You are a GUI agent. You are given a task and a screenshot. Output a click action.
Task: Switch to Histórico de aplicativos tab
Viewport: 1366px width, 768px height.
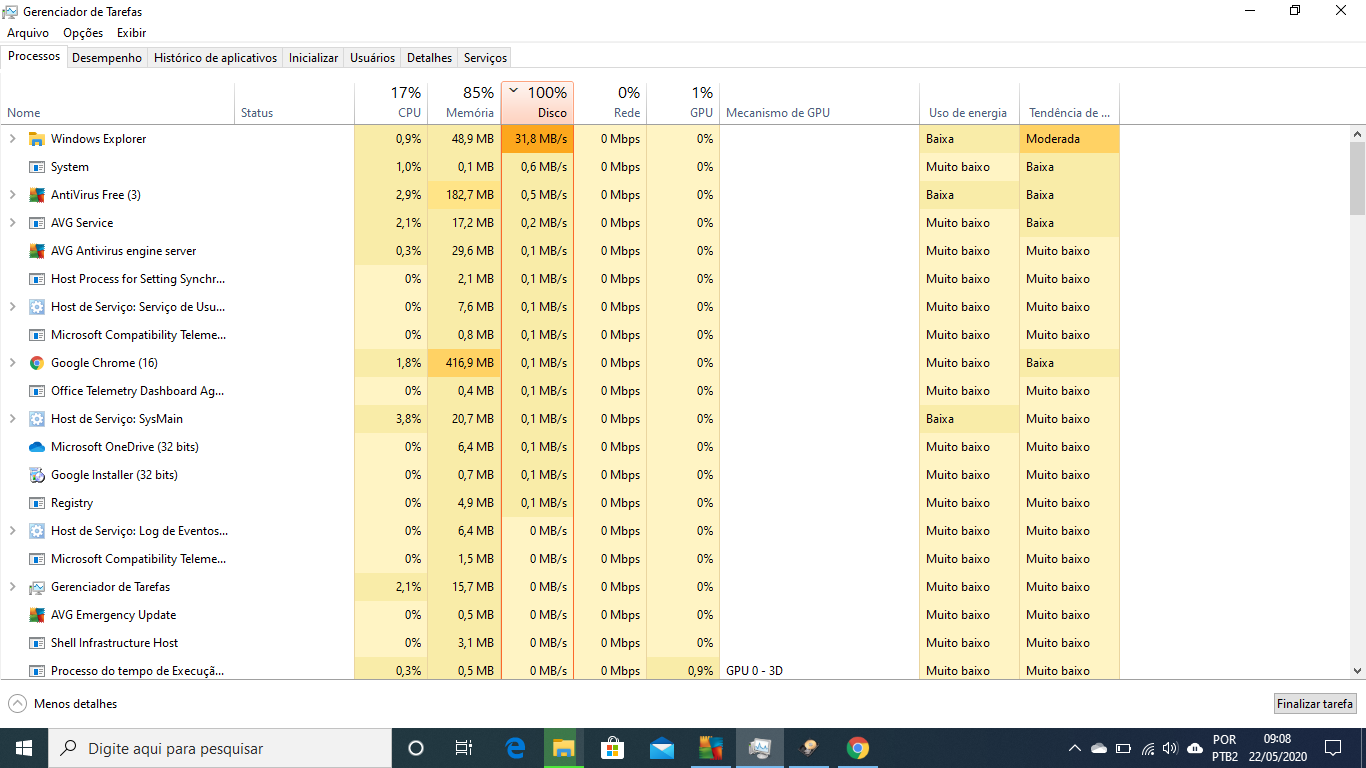pos(215,58)
